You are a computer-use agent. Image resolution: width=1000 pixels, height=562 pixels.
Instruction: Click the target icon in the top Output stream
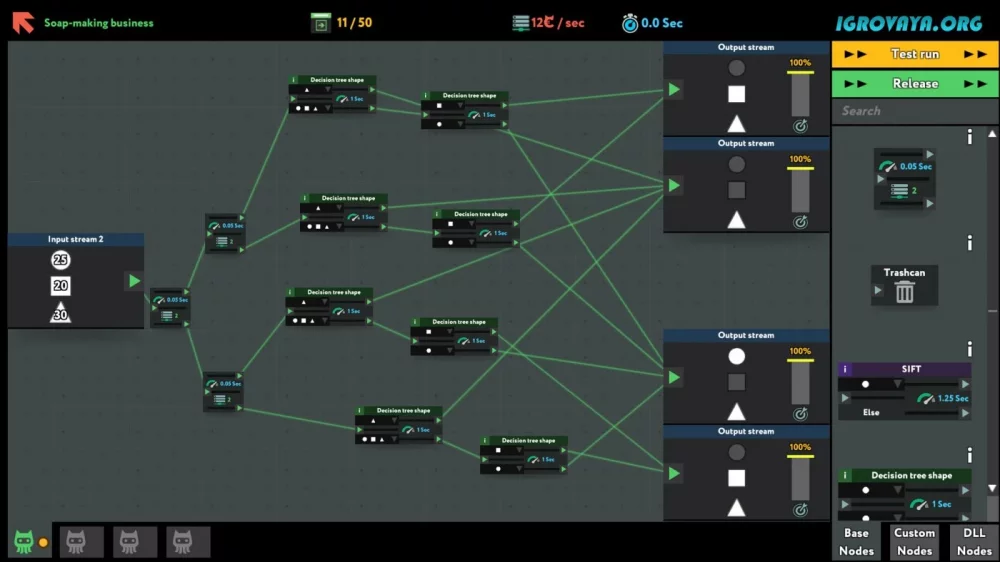[800, 126]
